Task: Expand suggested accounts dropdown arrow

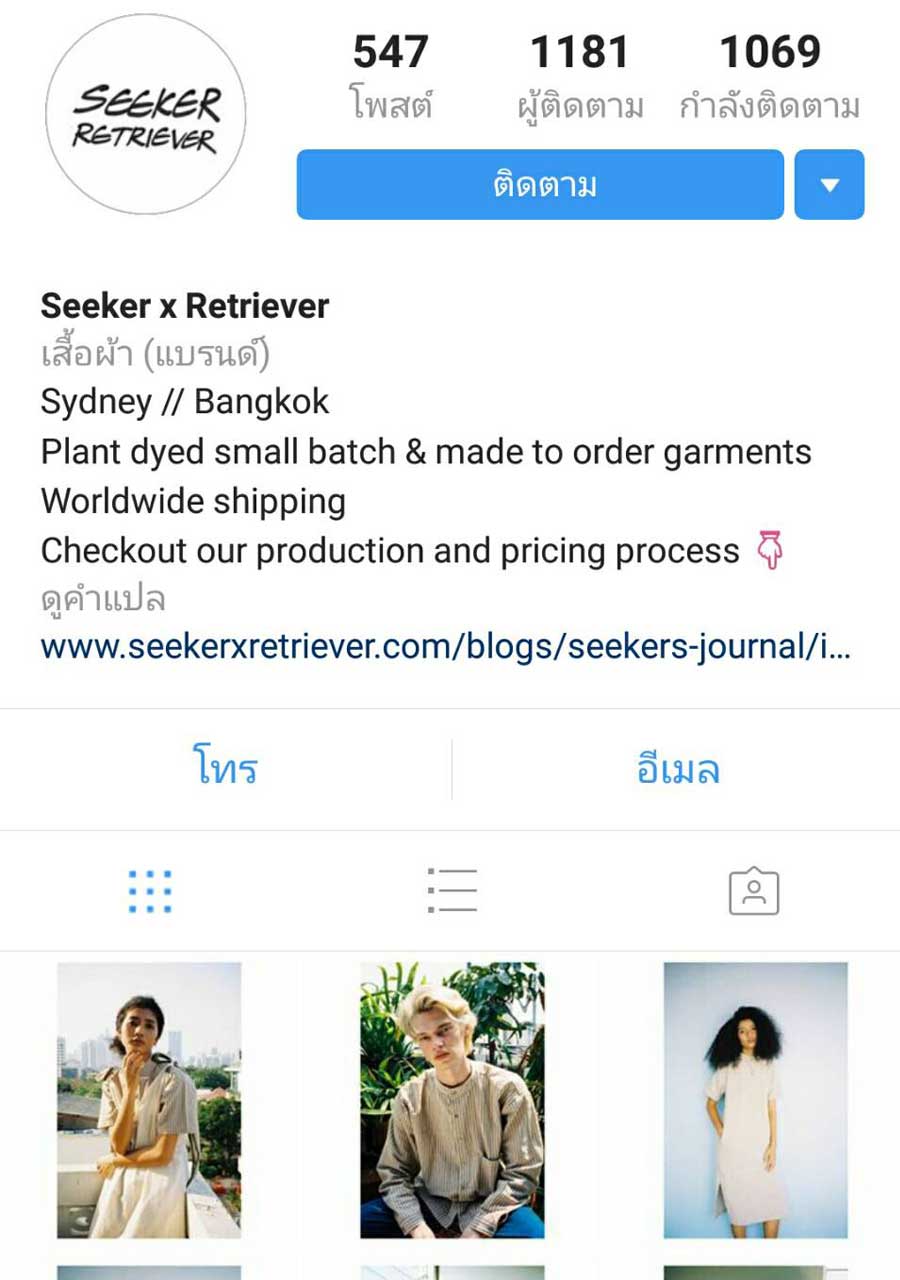Action: tap(829, 184)
